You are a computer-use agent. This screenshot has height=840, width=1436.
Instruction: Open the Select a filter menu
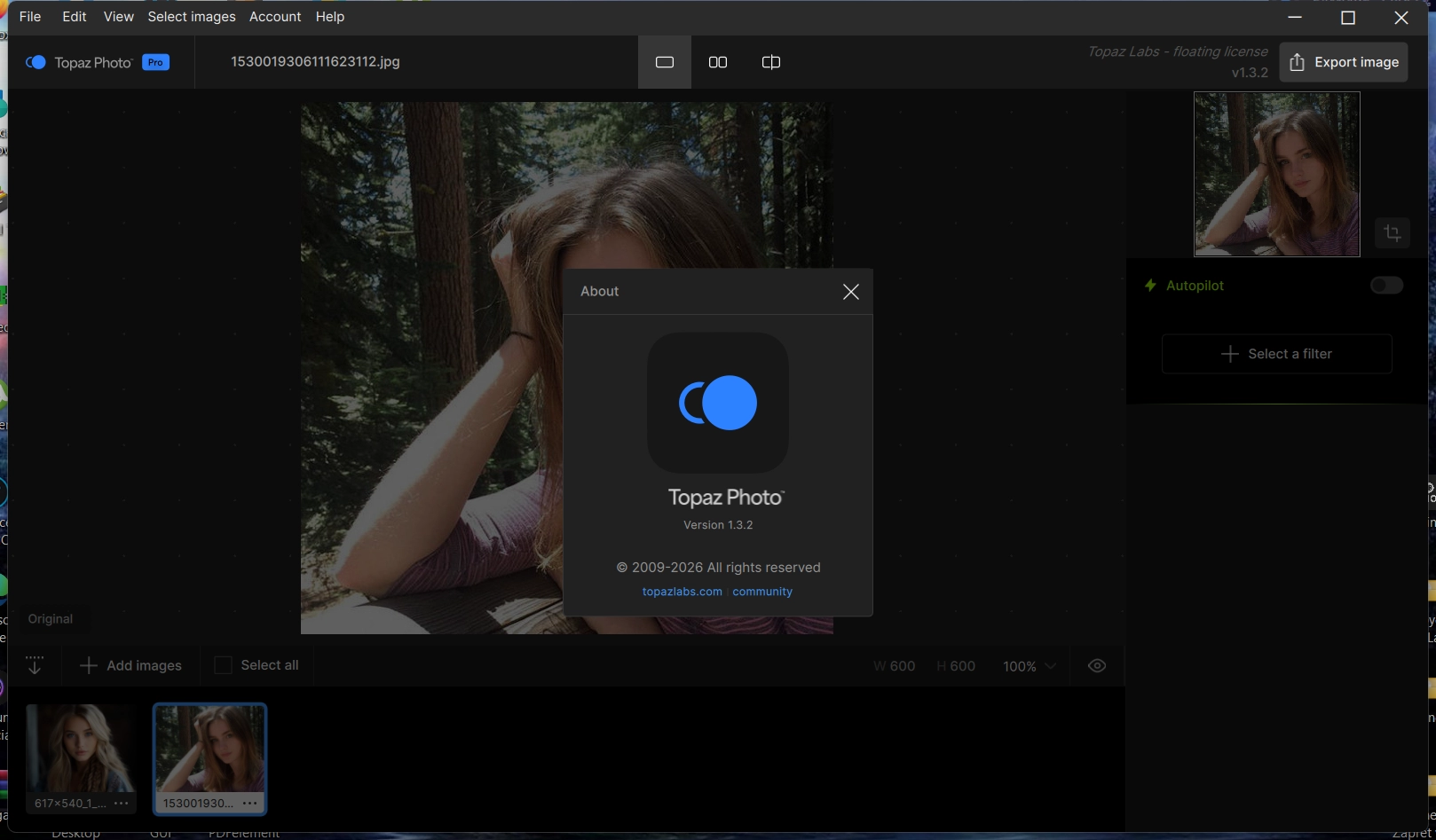pos(1276,354)
